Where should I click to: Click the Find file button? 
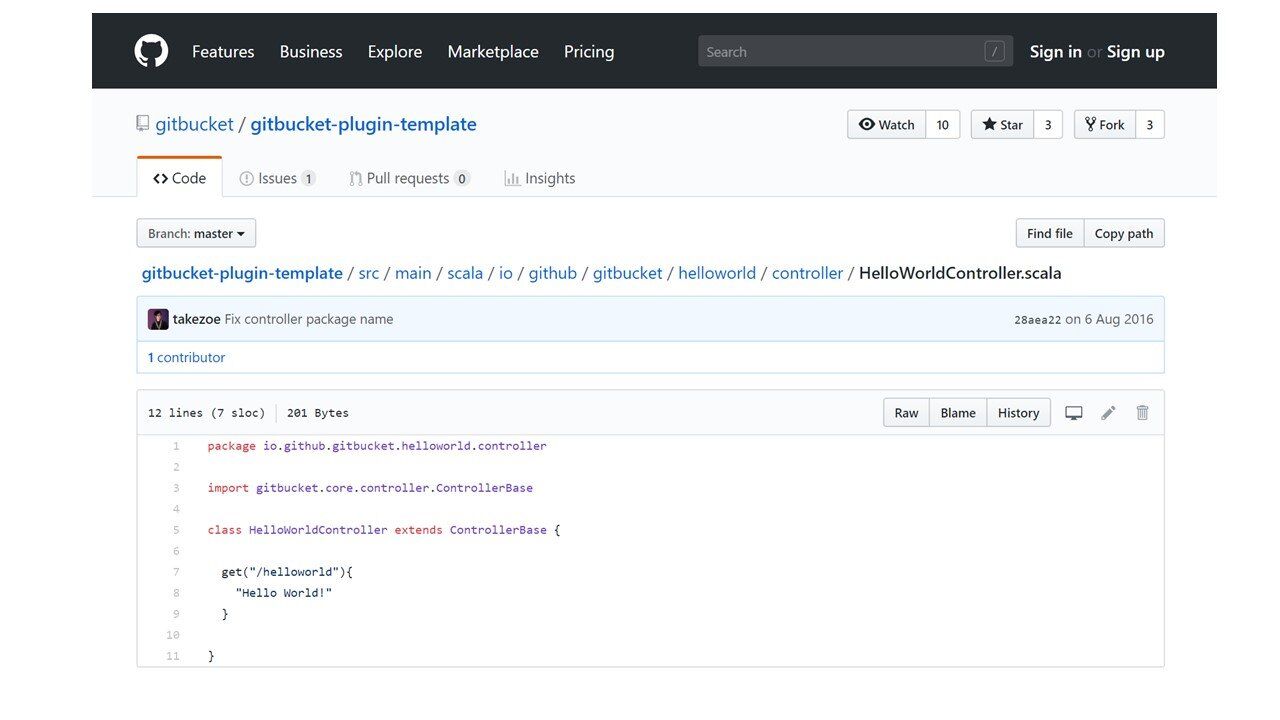[x=1049, y=233]
